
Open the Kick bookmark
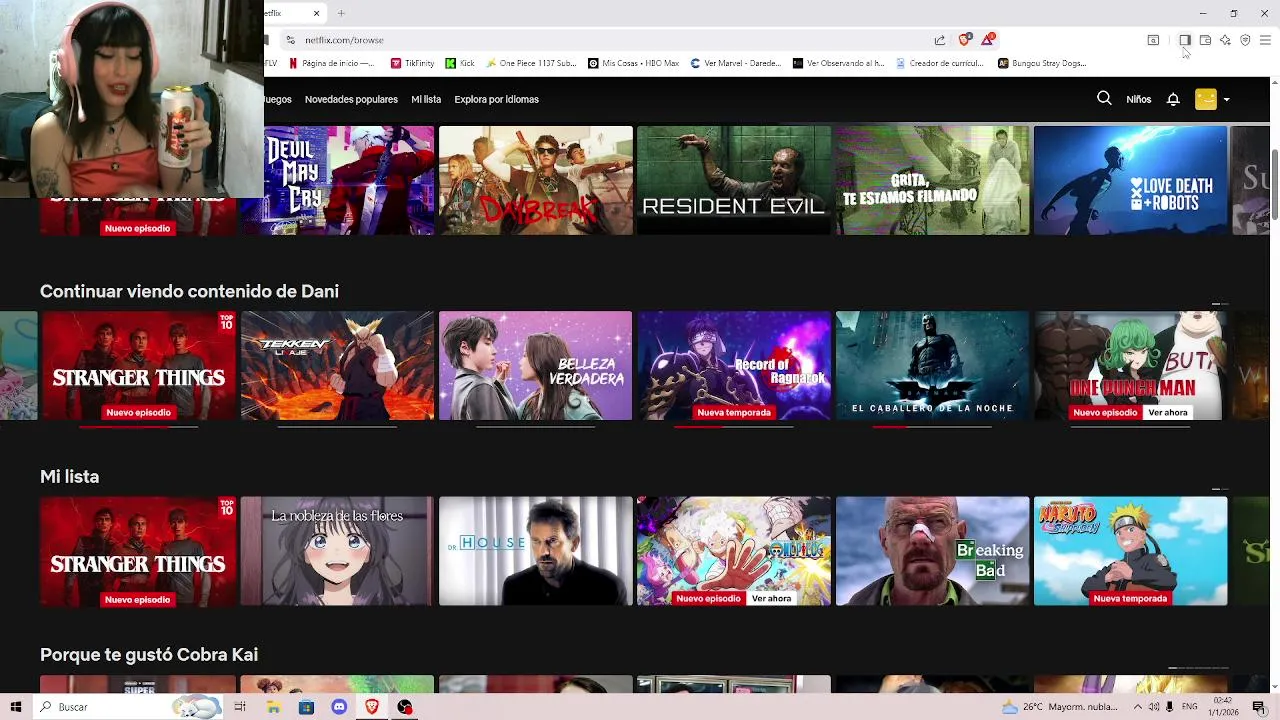tap(460, 63)
